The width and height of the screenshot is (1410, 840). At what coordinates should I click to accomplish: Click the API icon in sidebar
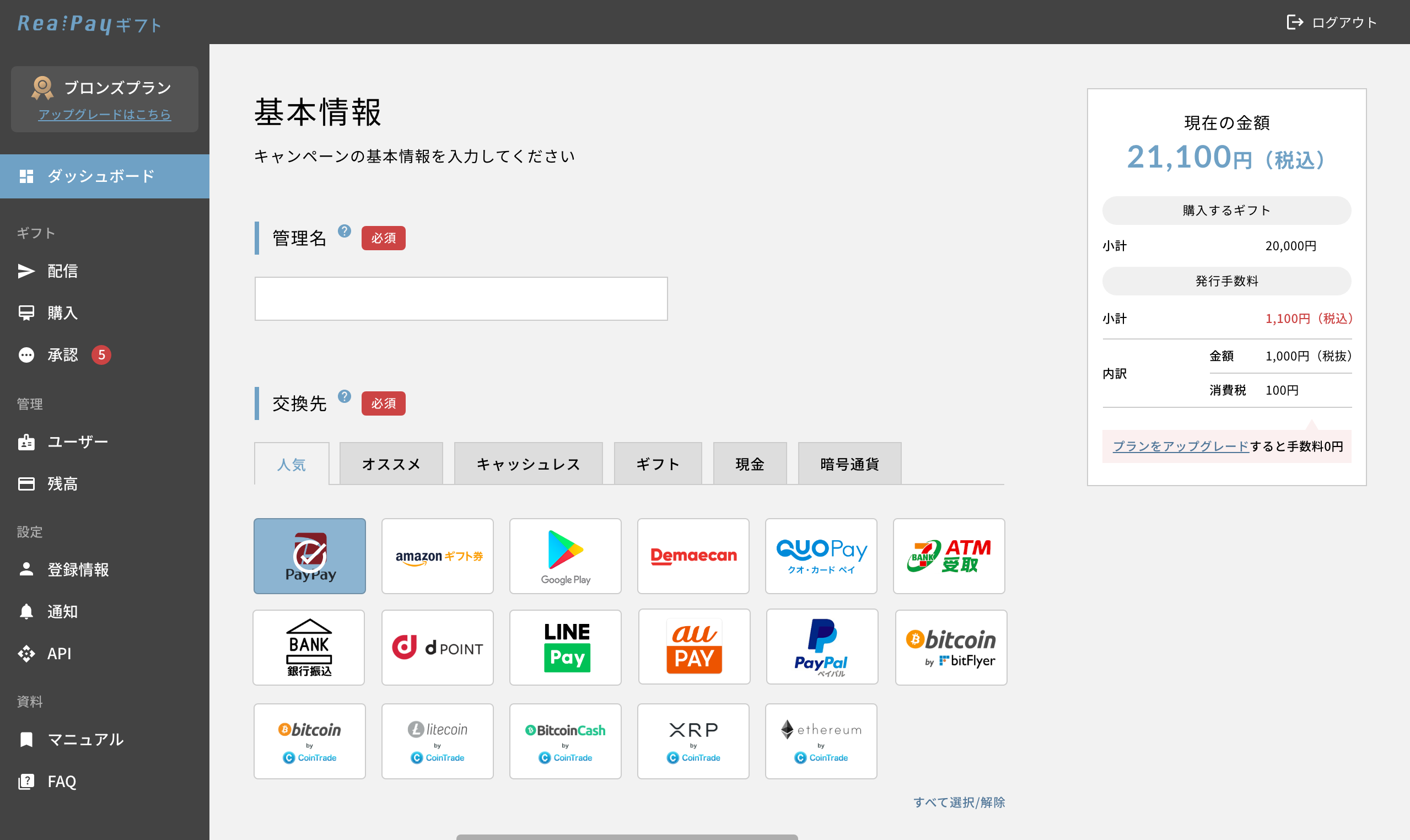coord(26,654)
